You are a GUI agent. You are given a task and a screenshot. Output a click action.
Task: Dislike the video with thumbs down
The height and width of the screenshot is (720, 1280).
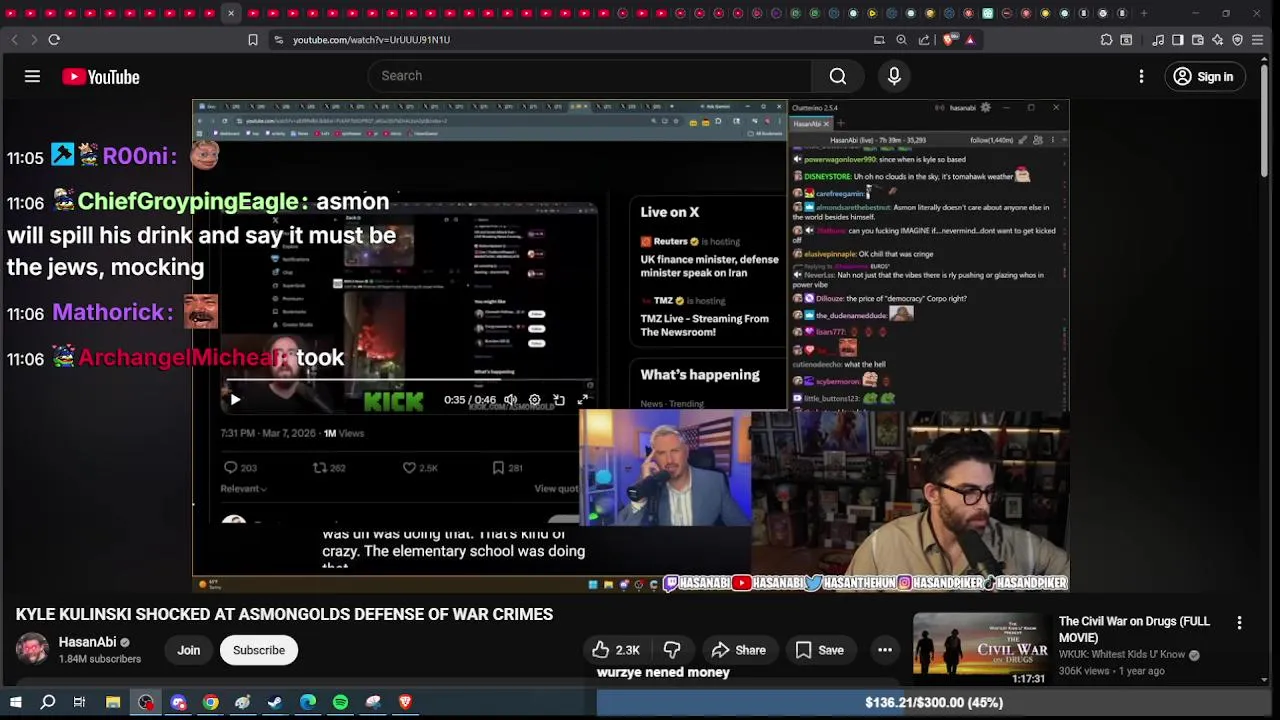coord(672,650)
